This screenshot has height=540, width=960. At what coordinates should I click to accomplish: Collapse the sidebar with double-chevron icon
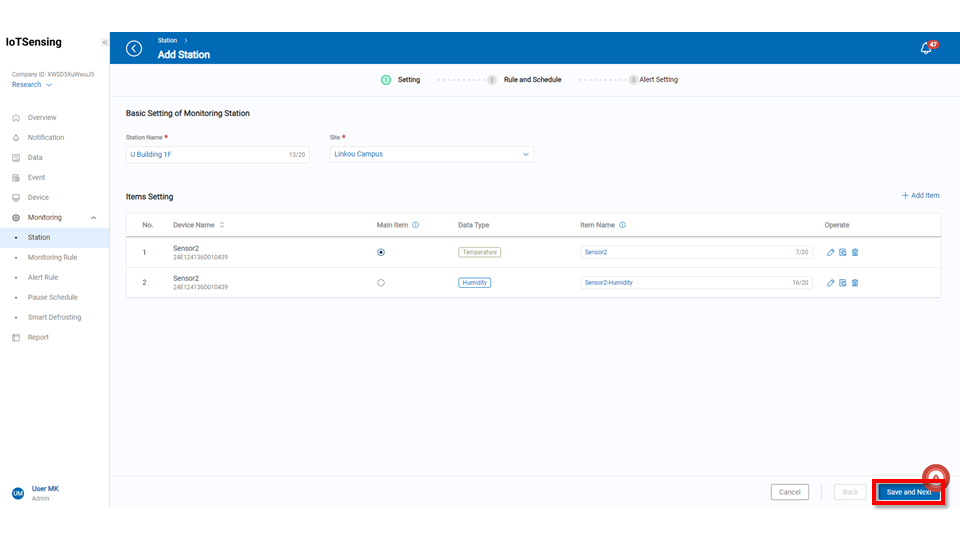pyautogui.click(x=105, y=43)
